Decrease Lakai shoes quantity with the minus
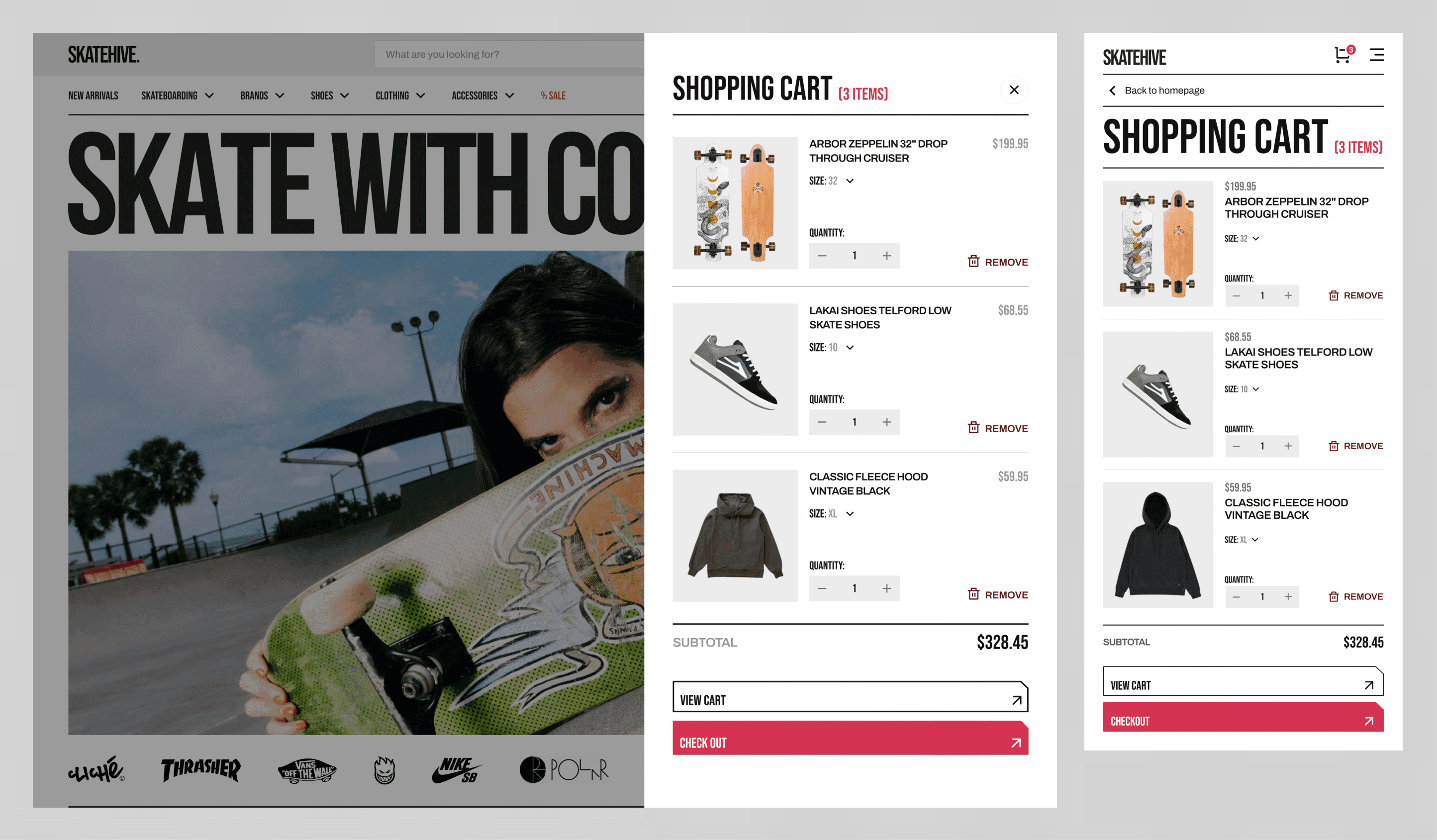The image size is (1437, 840). pos(822,422)
